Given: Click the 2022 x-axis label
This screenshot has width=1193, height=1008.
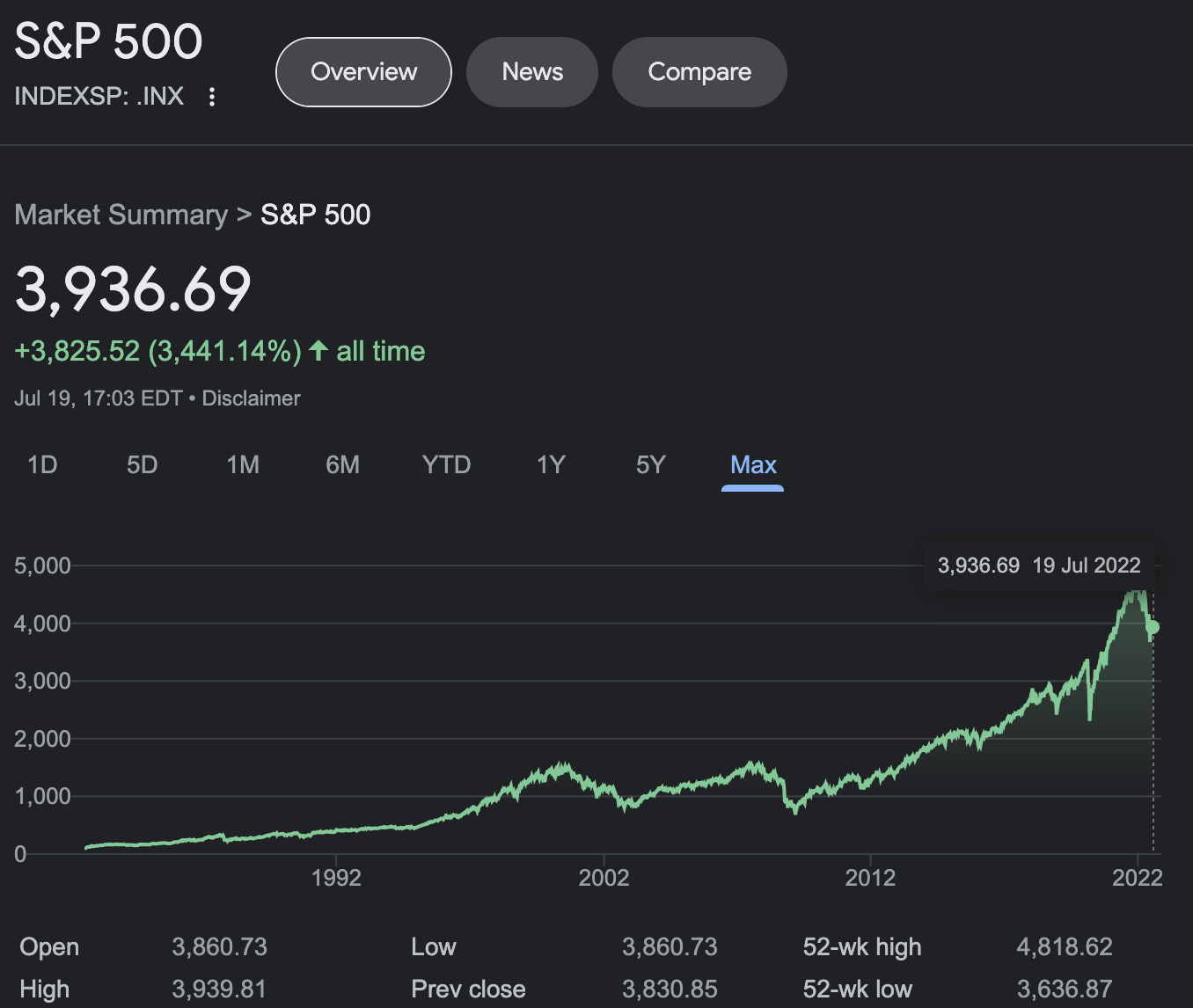Looking at the screenshot, I should (1138, 878).
